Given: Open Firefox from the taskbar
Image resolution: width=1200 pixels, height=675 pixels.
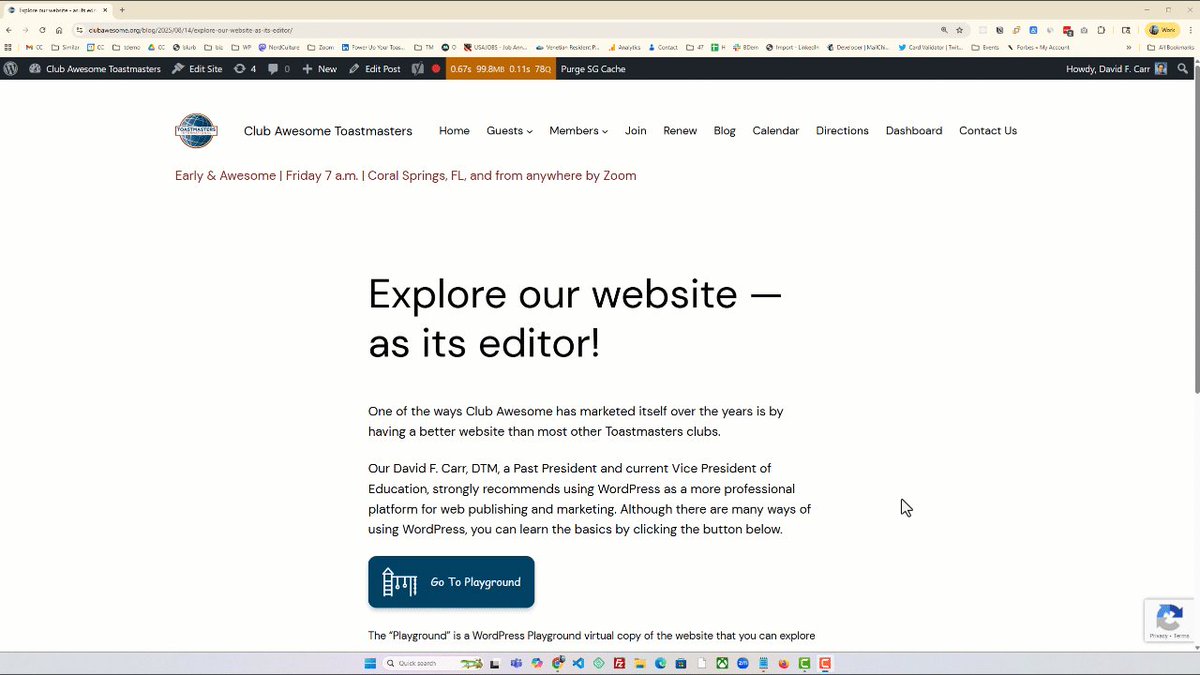Looking at the screenshot, I should (x=783, y=663).
